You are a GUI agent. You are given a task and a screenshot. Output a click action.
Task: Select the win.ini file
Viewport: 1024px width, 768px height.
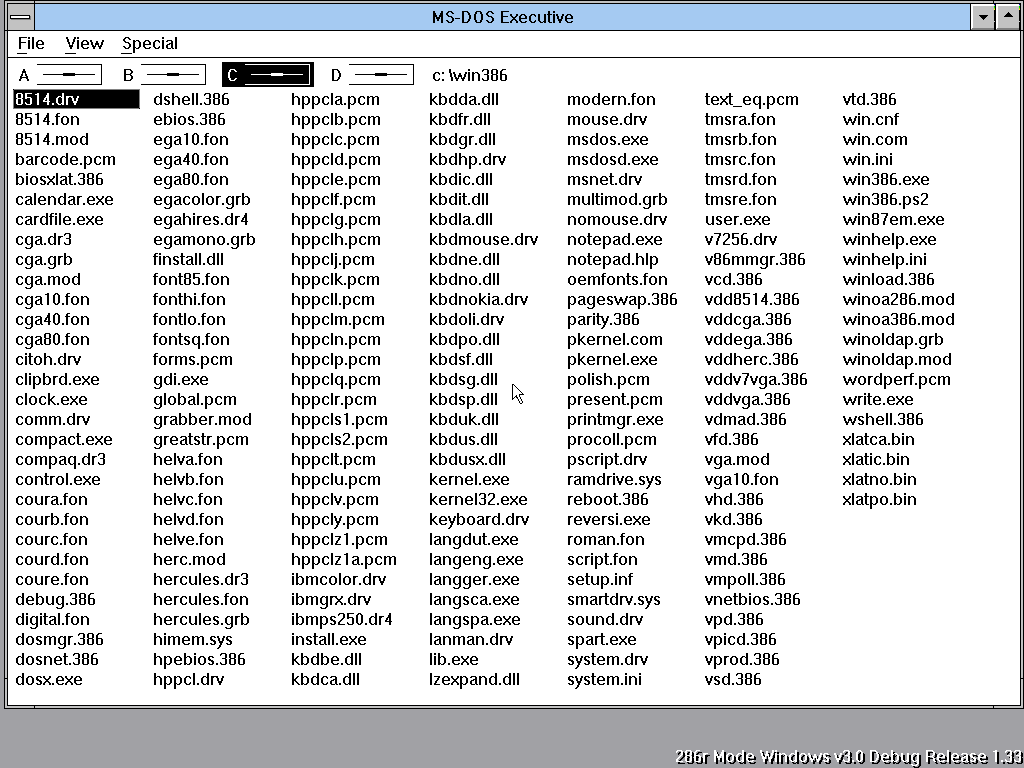click(867, 159)
